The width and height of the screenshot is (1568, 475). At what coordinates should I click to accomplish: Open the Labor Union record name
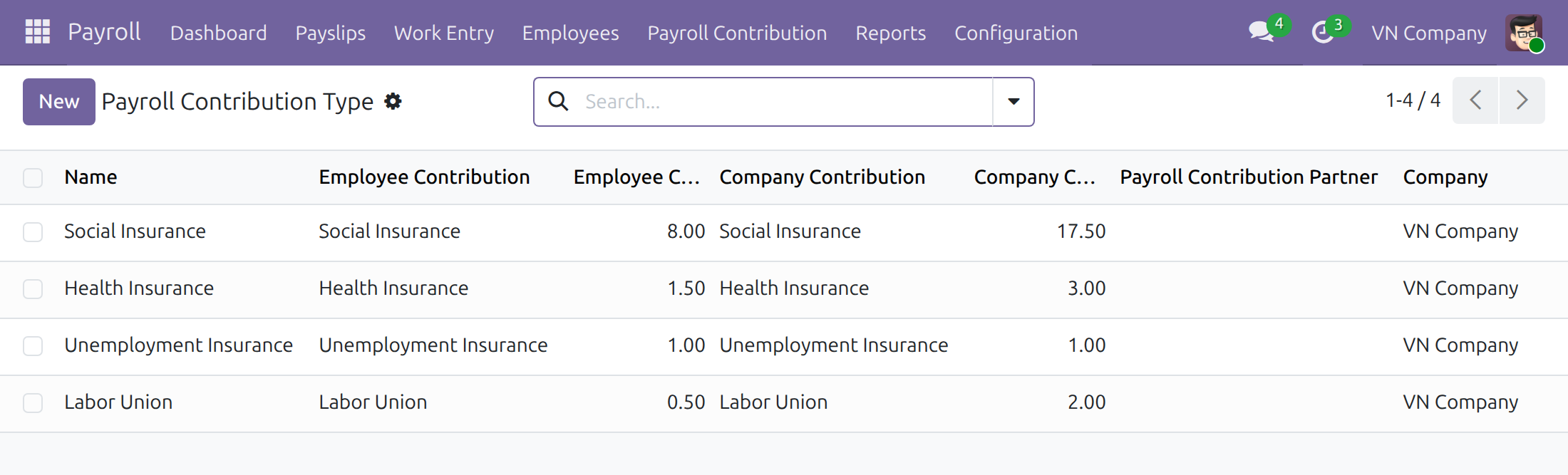[118, 402]
